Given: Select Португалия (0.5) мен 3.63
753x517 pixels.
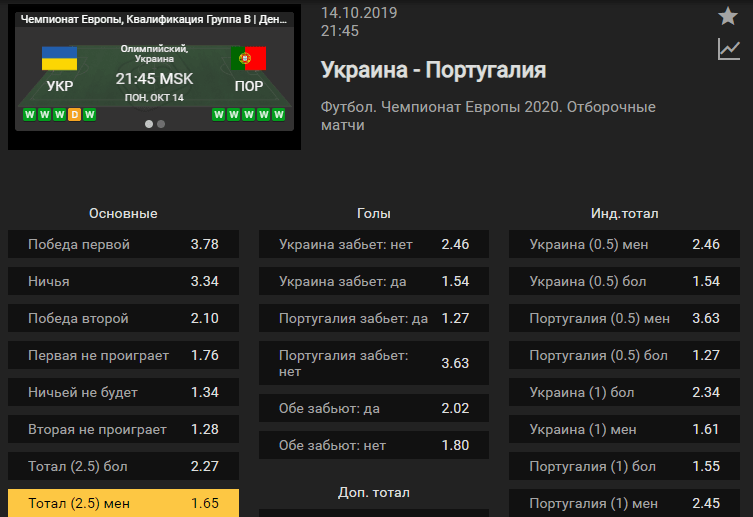Looking at the screenshot, I should coord(624,318).
